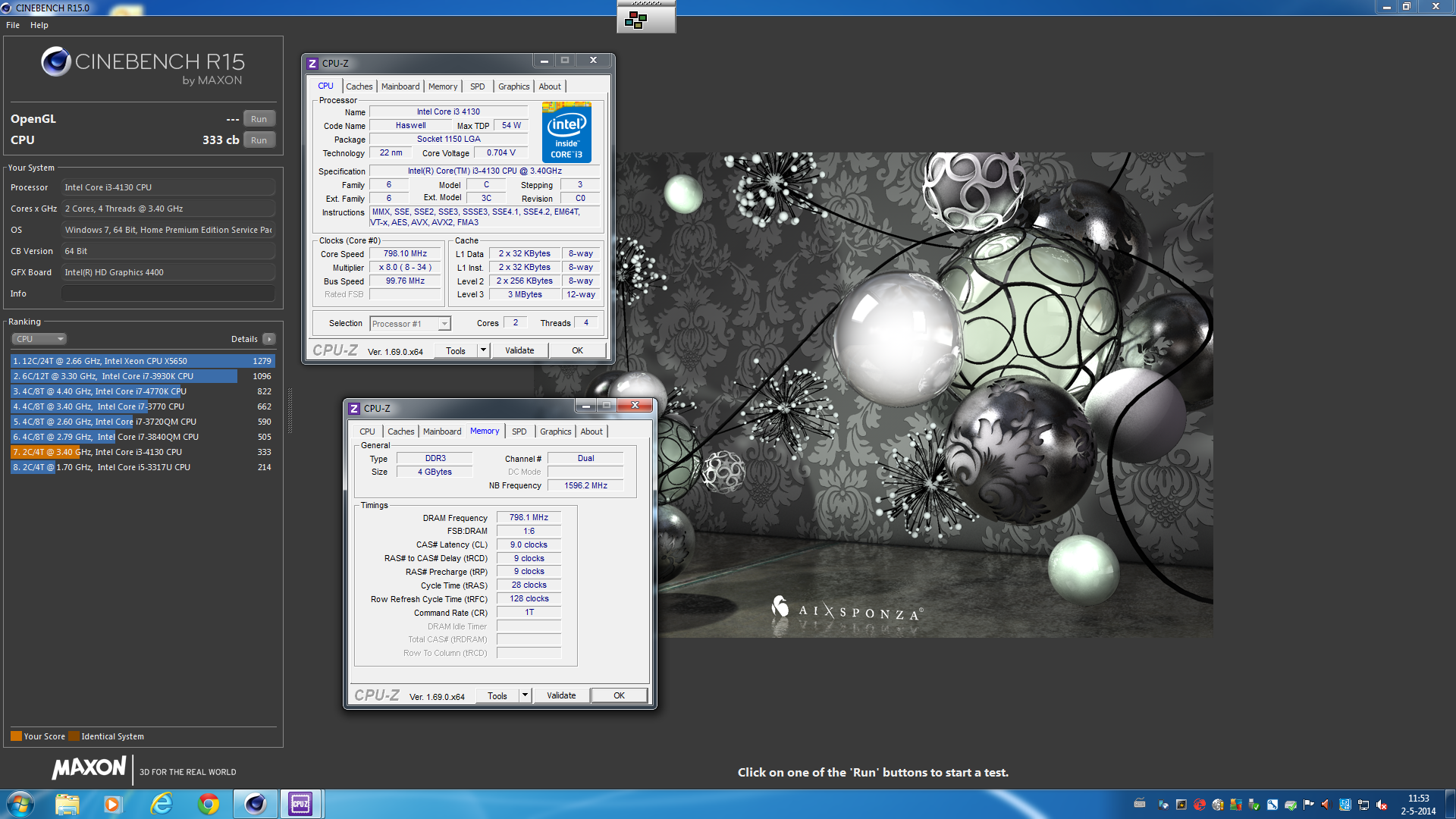Expand Tools dropdown arrow in Memory CPU-Z window
This screenshot has width=1456, height=819.
(525, 695)
